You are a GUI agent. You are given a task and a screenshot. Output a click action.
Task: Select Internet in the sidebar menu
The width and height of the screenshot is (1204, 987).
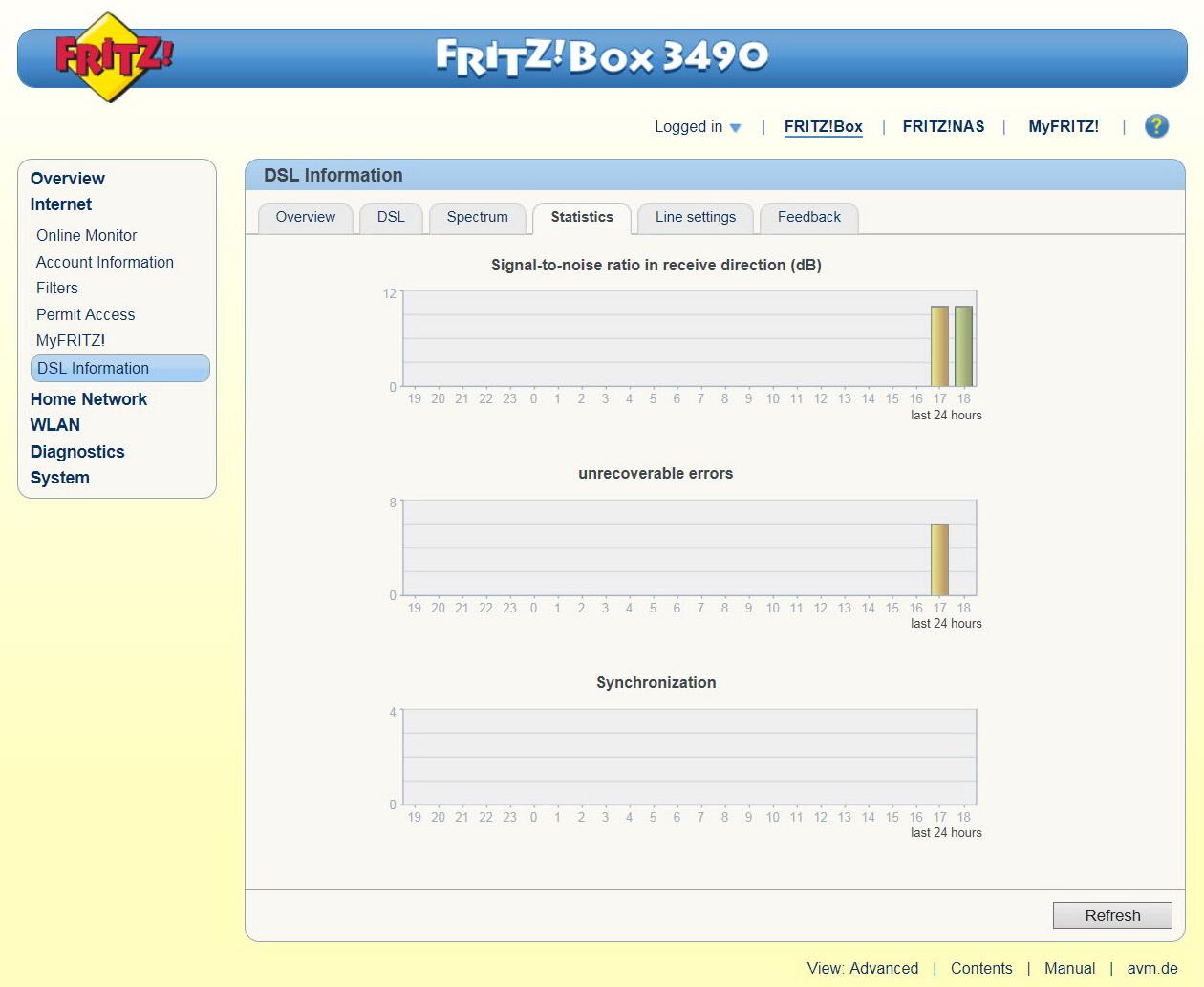pos(61,204)
